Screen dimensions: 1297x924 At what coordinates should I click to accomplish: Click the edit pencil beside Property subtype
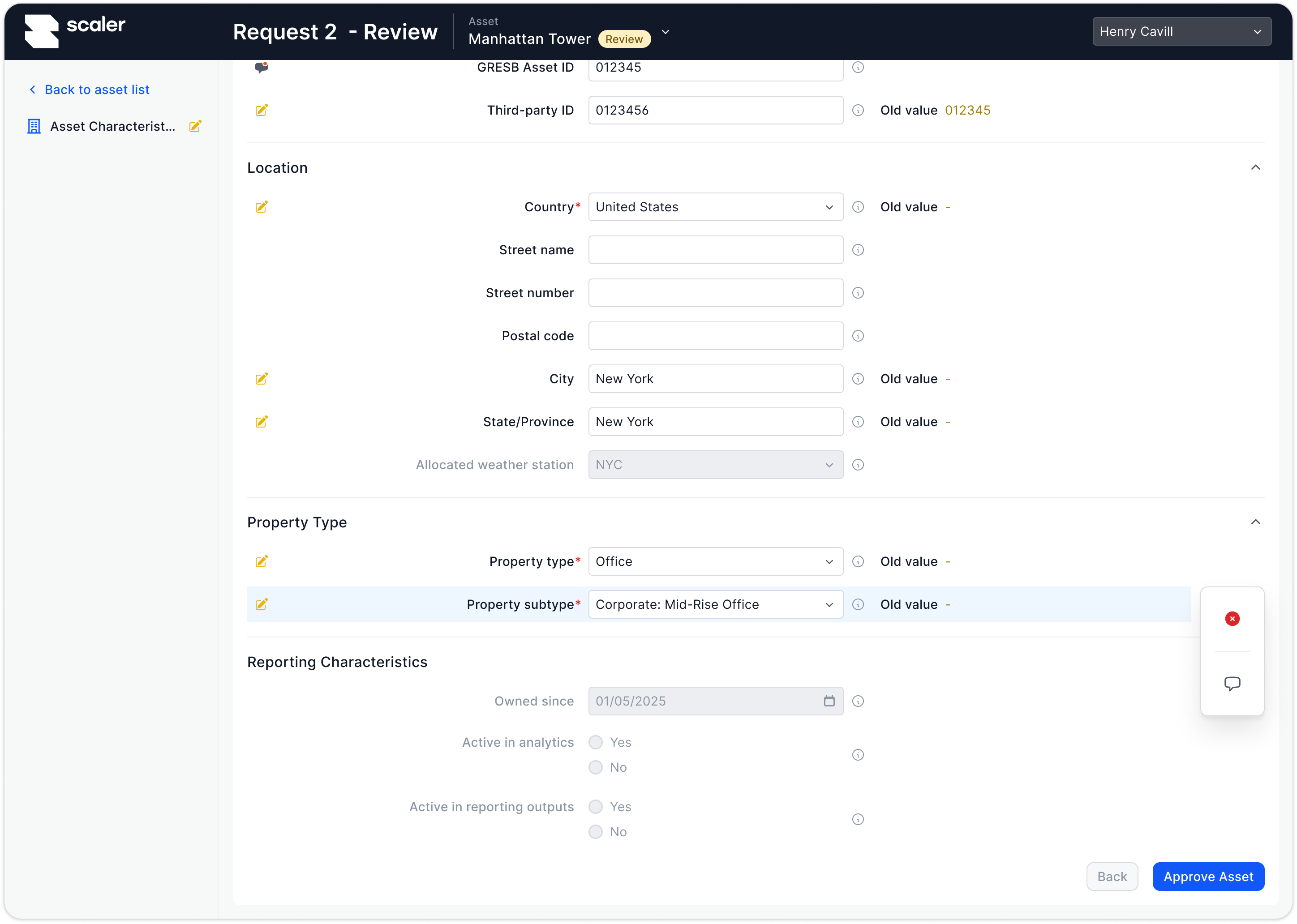tap(261, 604)
